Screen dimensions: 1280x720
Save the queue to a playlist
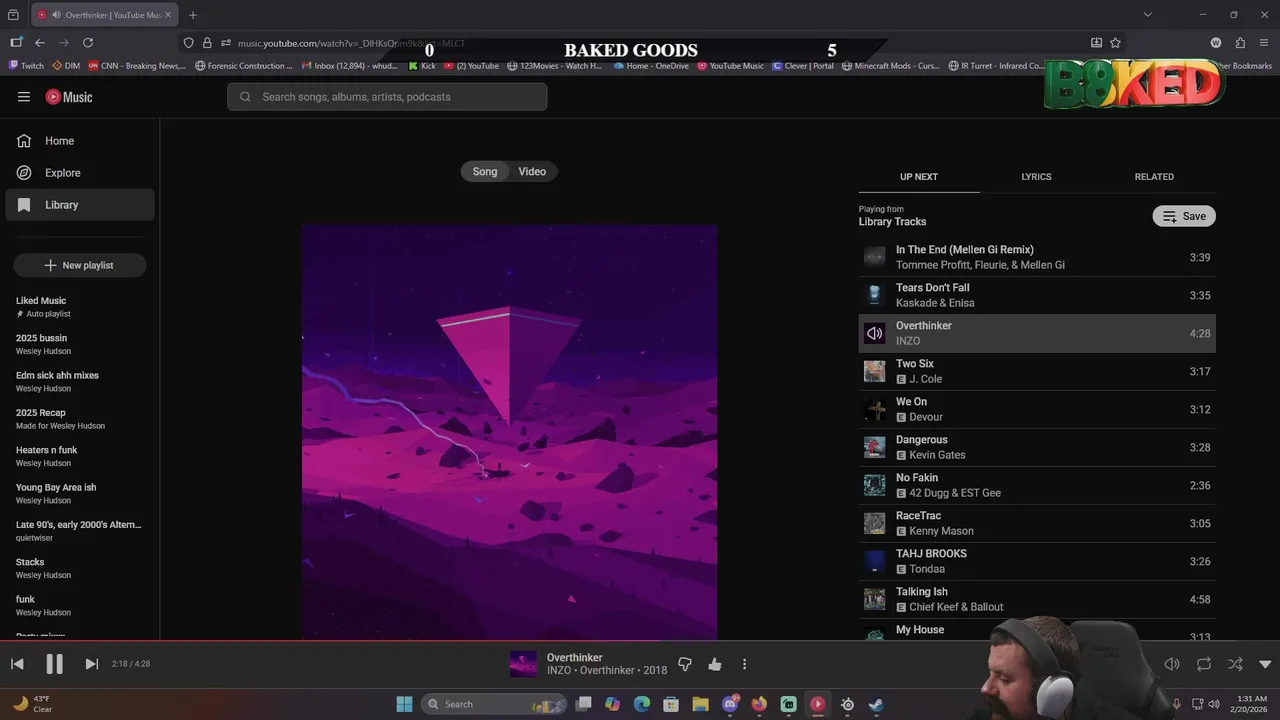coord(1184,216)
